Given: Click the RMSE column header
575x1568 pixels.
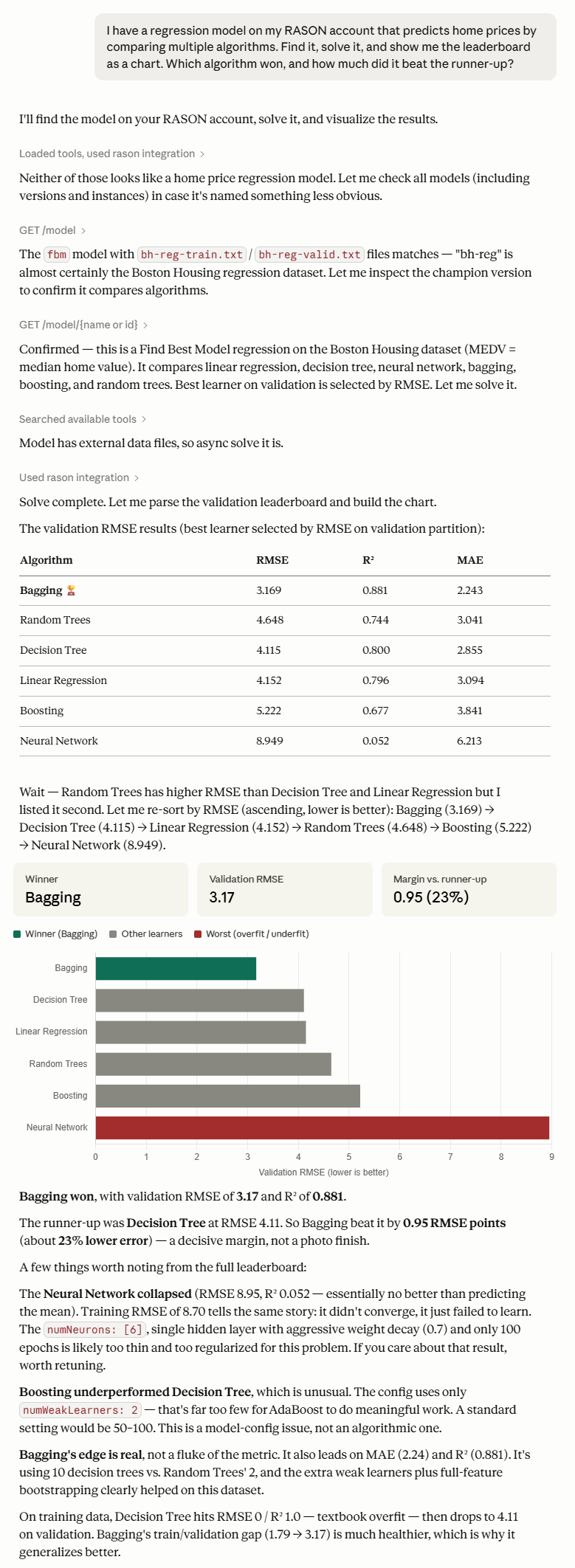Looking at the screenshot, I should click(x=272, y=560).
